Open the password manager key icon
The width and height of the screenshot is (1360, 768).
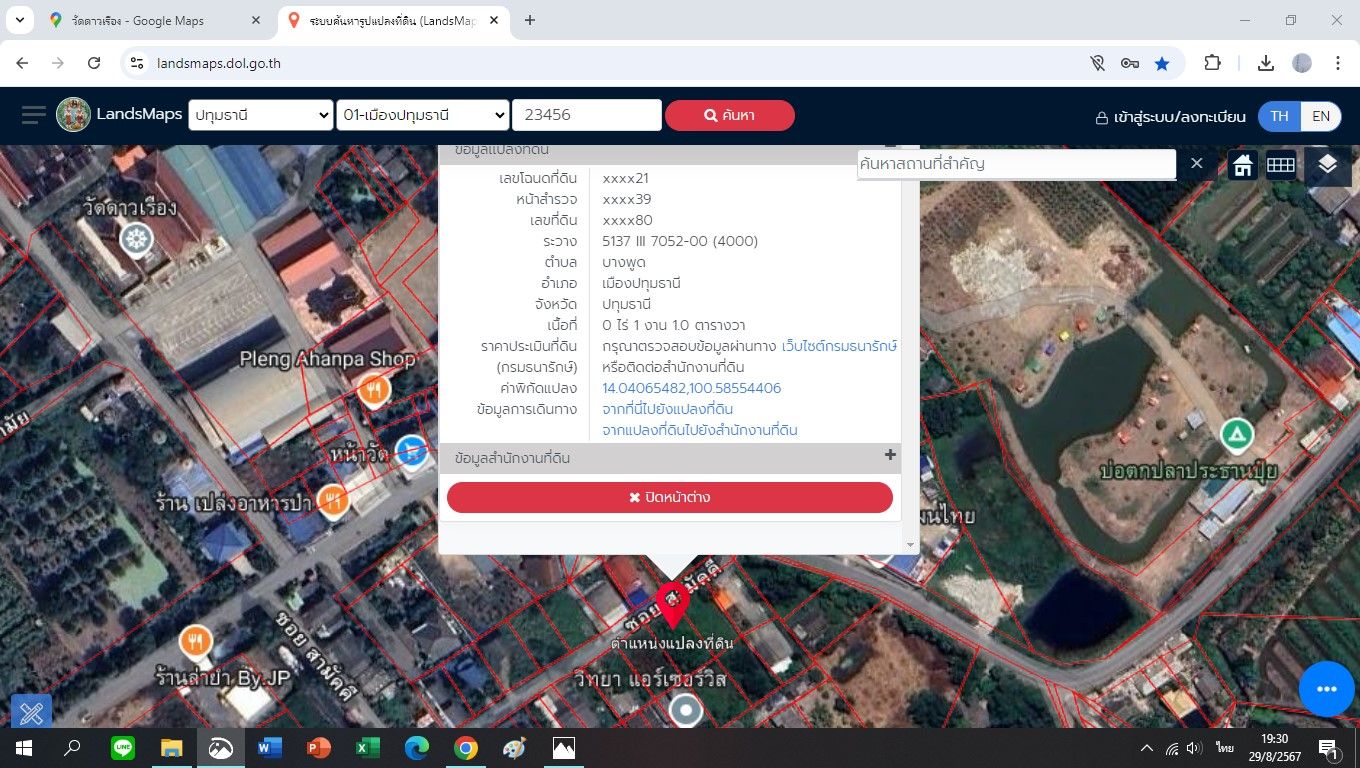click(1130, 63)
